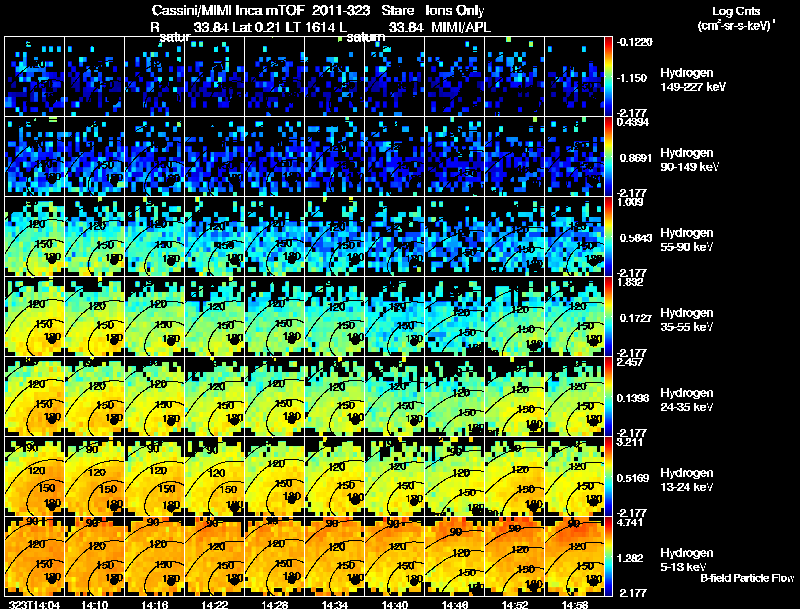Click the 'Lat 0.21' header value
The width and height of the screenshot is (800, 609).
click(x=257, y=27)
